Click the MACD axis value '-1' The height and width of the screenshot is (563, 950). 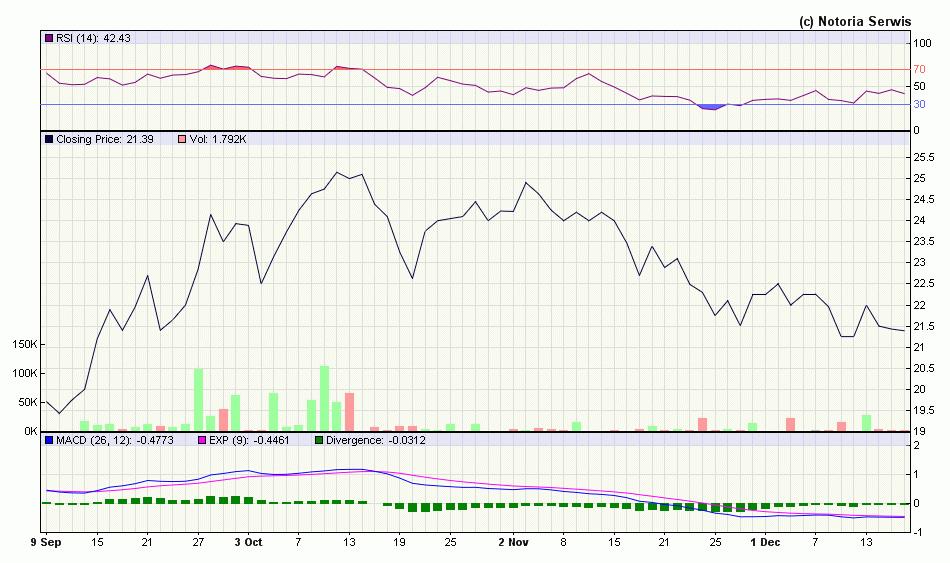[918, 532]
